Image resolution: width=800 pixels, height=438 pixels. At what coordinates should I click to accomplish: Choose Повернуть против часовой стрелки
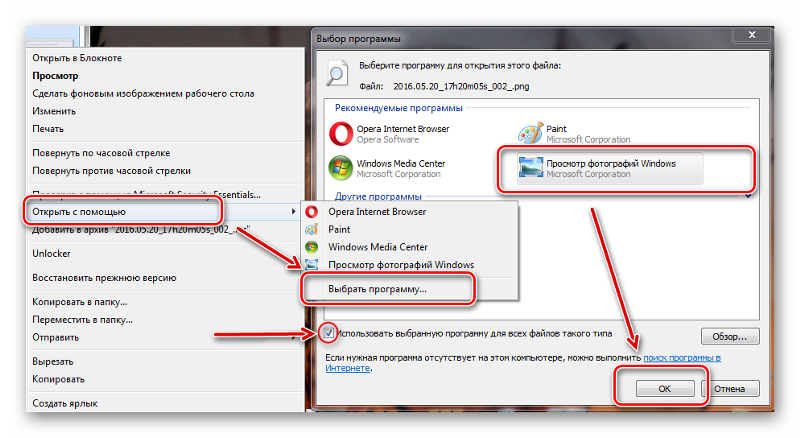111,171
